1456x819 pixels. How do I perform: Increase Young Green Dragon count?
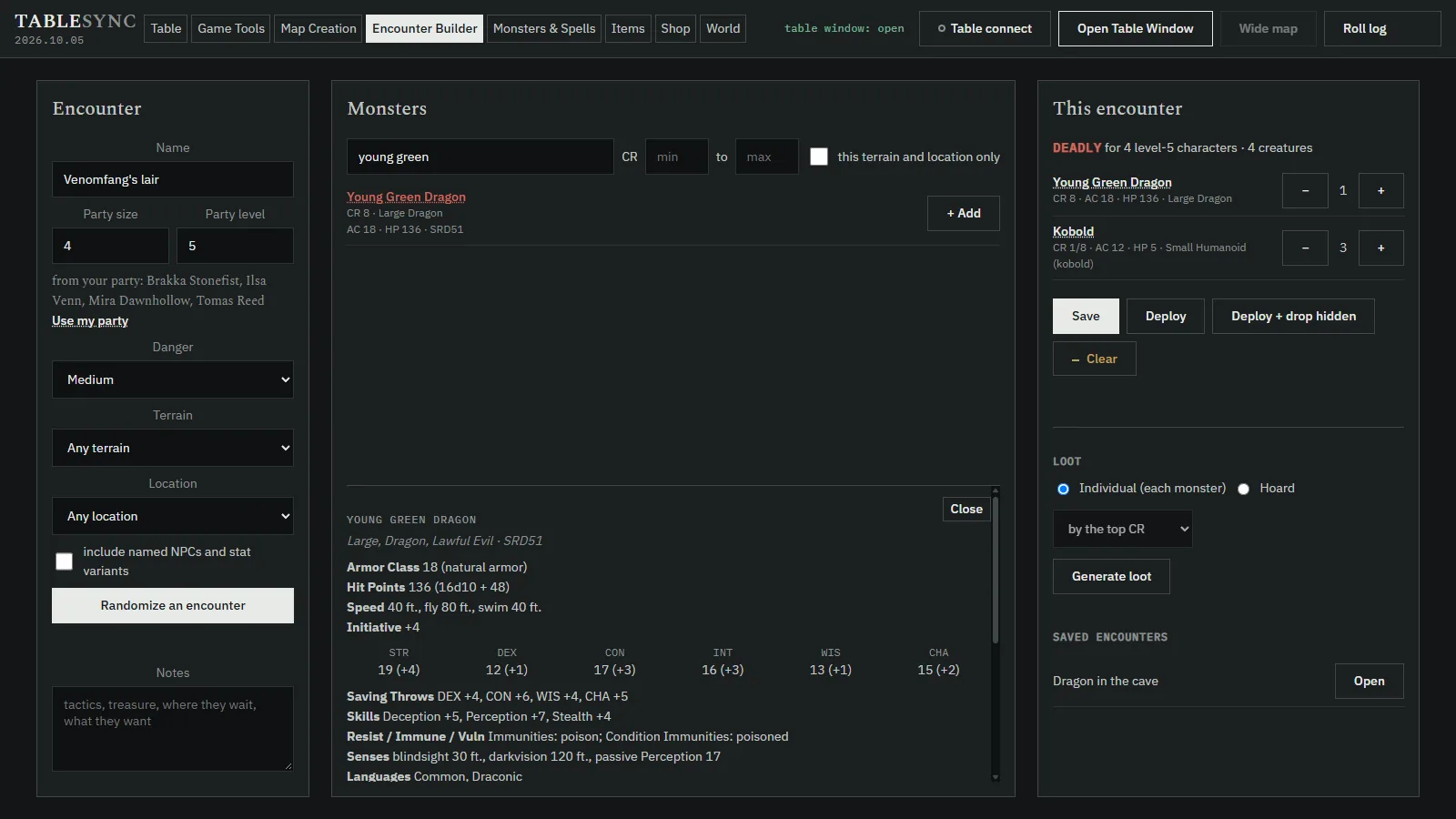coord(1380,190)
